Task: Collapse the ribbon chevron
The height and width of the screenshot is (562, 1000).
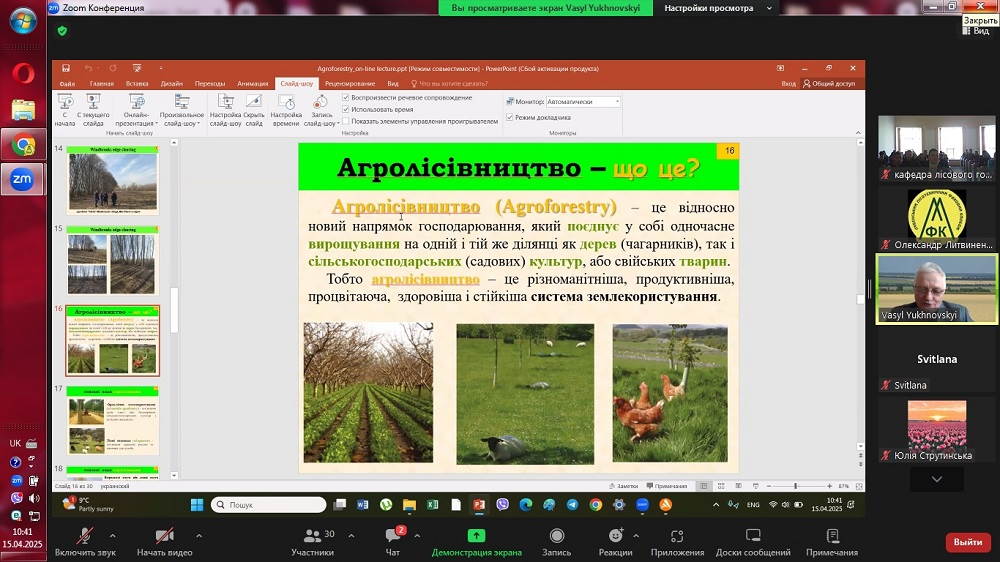Action: 858,133
